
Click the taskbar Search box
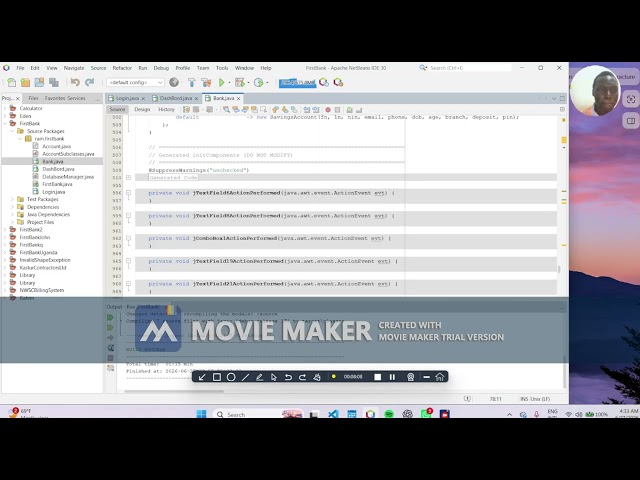pos(258,414)
